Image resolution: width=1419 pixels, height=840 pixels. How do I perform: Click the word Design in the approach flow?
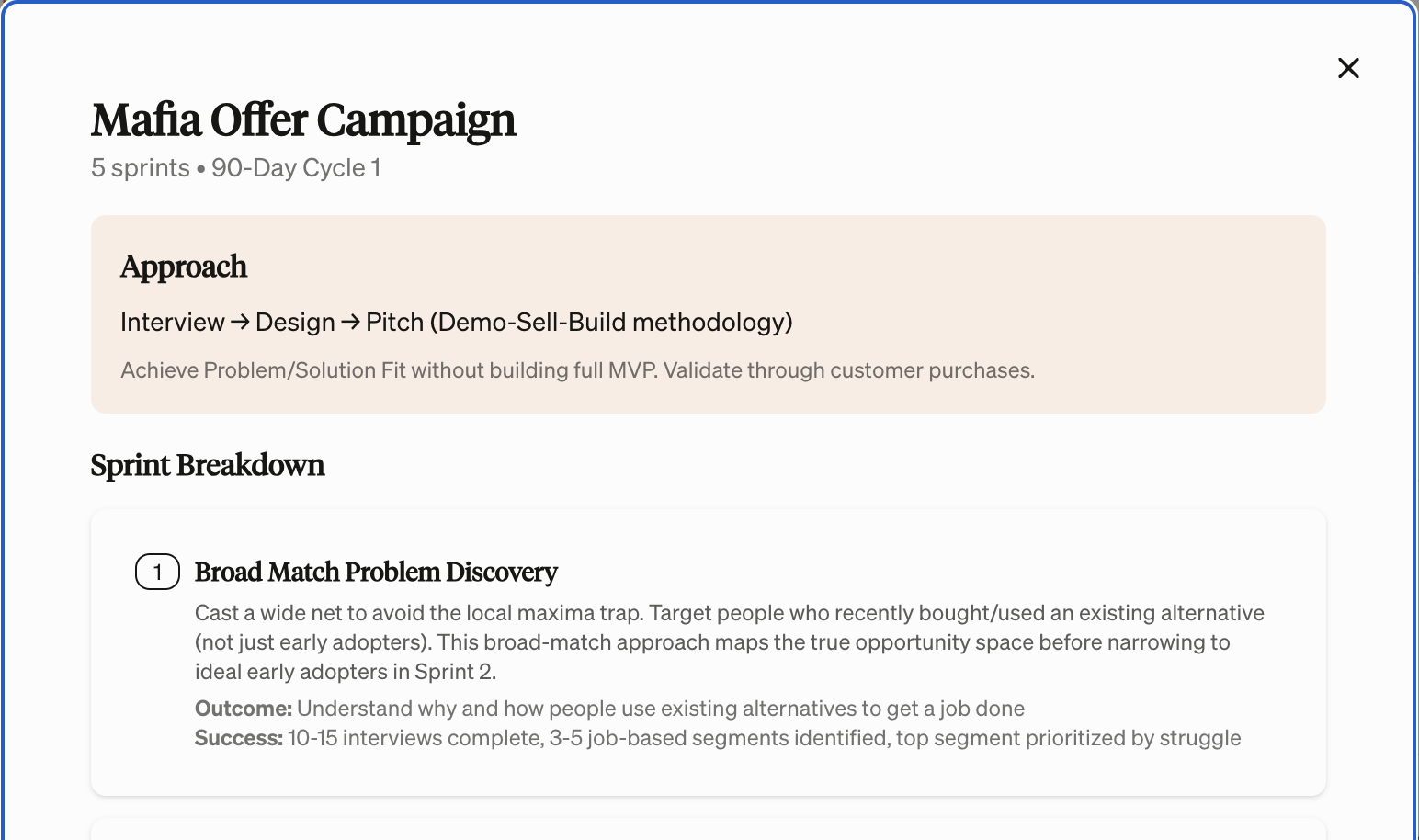[x=295, y=323]
